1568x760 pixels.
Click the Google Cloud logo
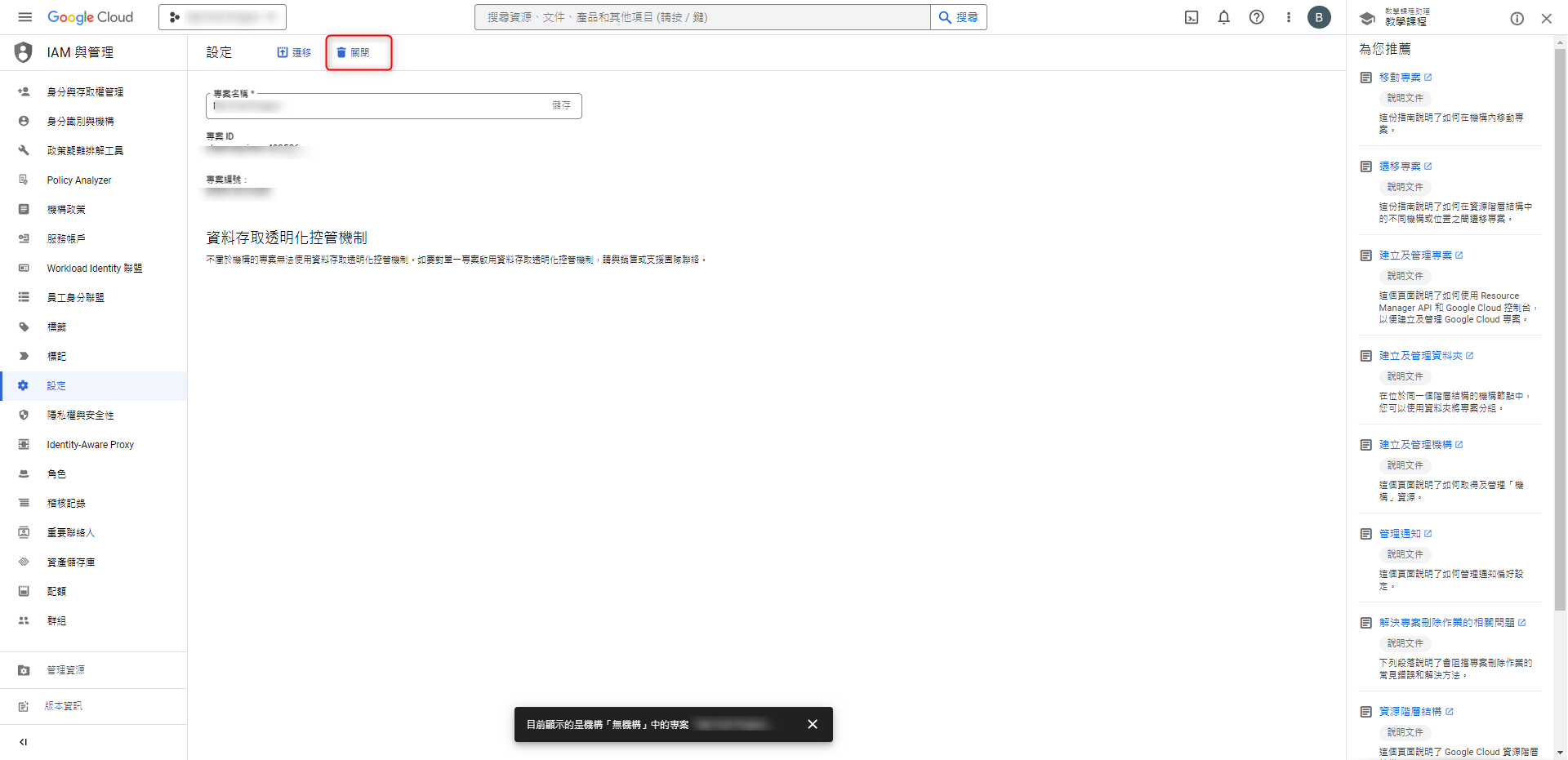(x=90, y=17)
